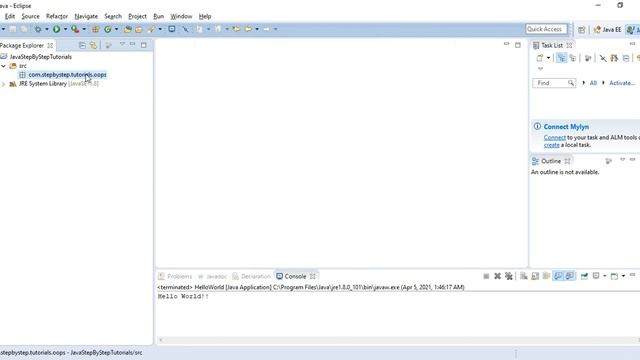Click the Save icon in main toolbar
640x360 pixels.
tap(13, 29)
